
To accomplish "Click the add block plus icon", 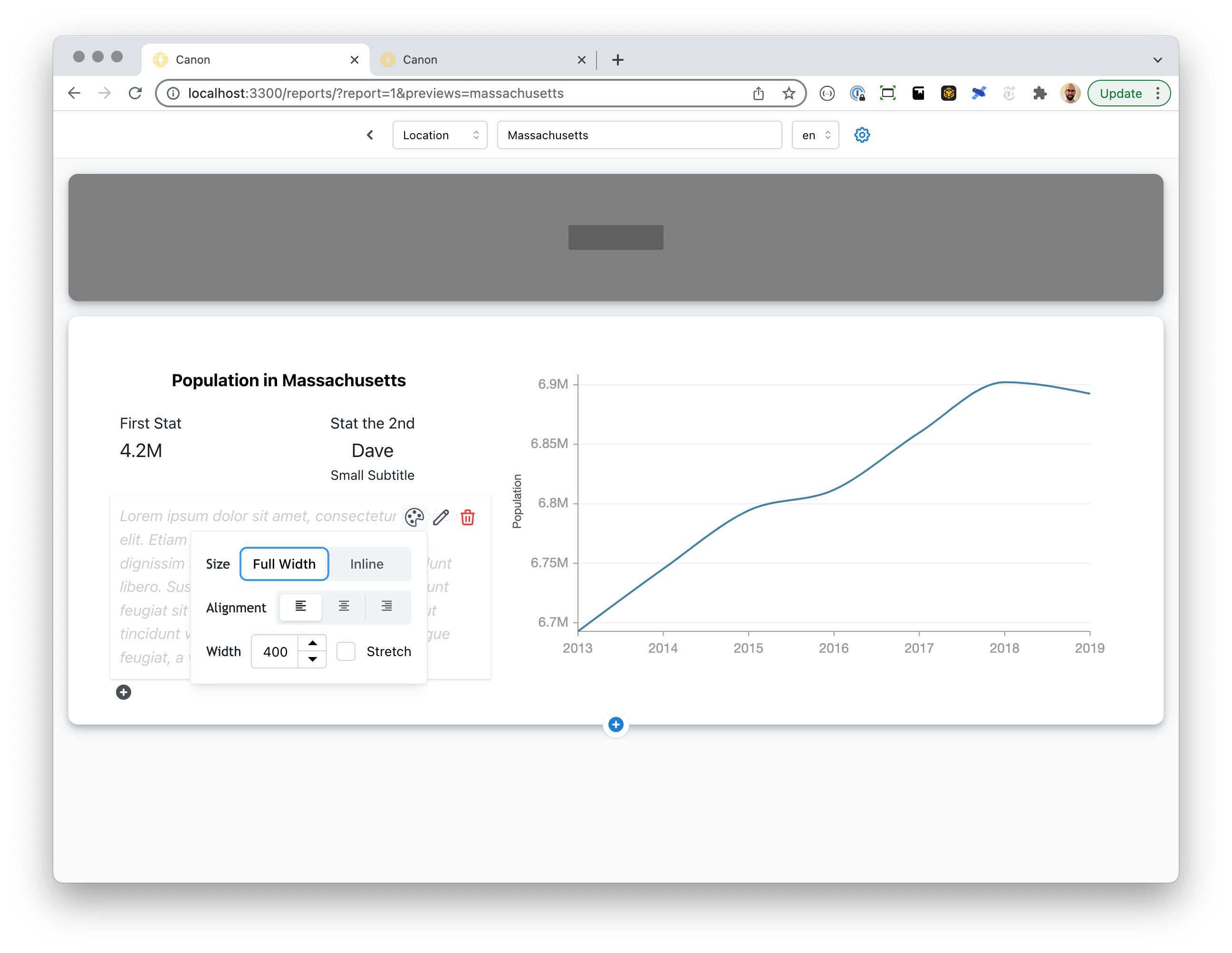I will 124,692.
